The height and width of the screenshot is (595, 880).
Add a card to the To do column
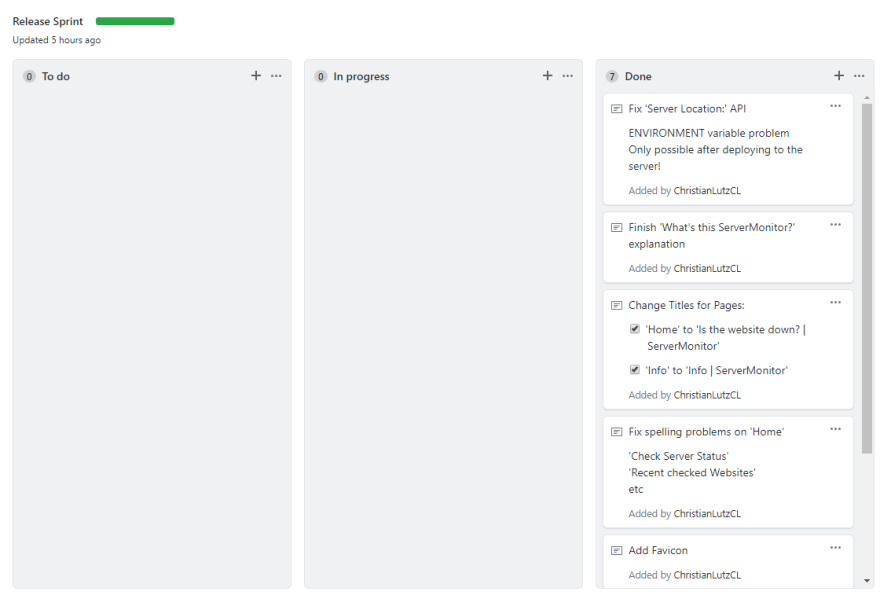(x=256, y=76)
